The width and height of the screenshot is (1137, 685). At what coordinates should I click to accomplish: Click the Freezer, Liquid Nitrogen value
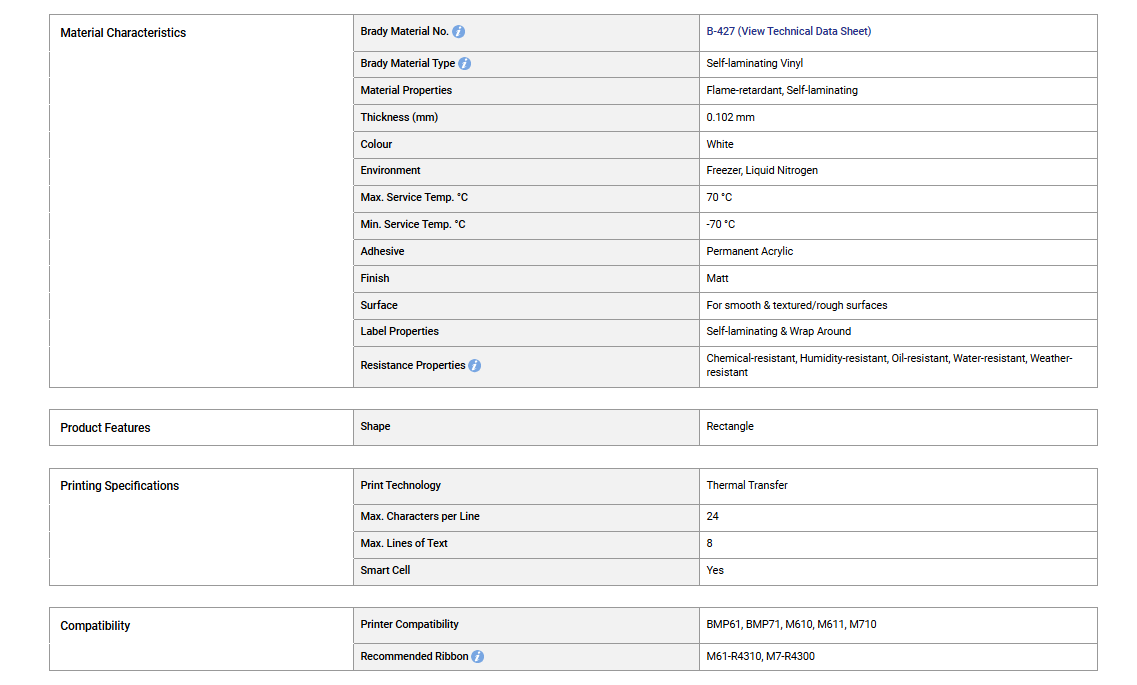[761, 170]
